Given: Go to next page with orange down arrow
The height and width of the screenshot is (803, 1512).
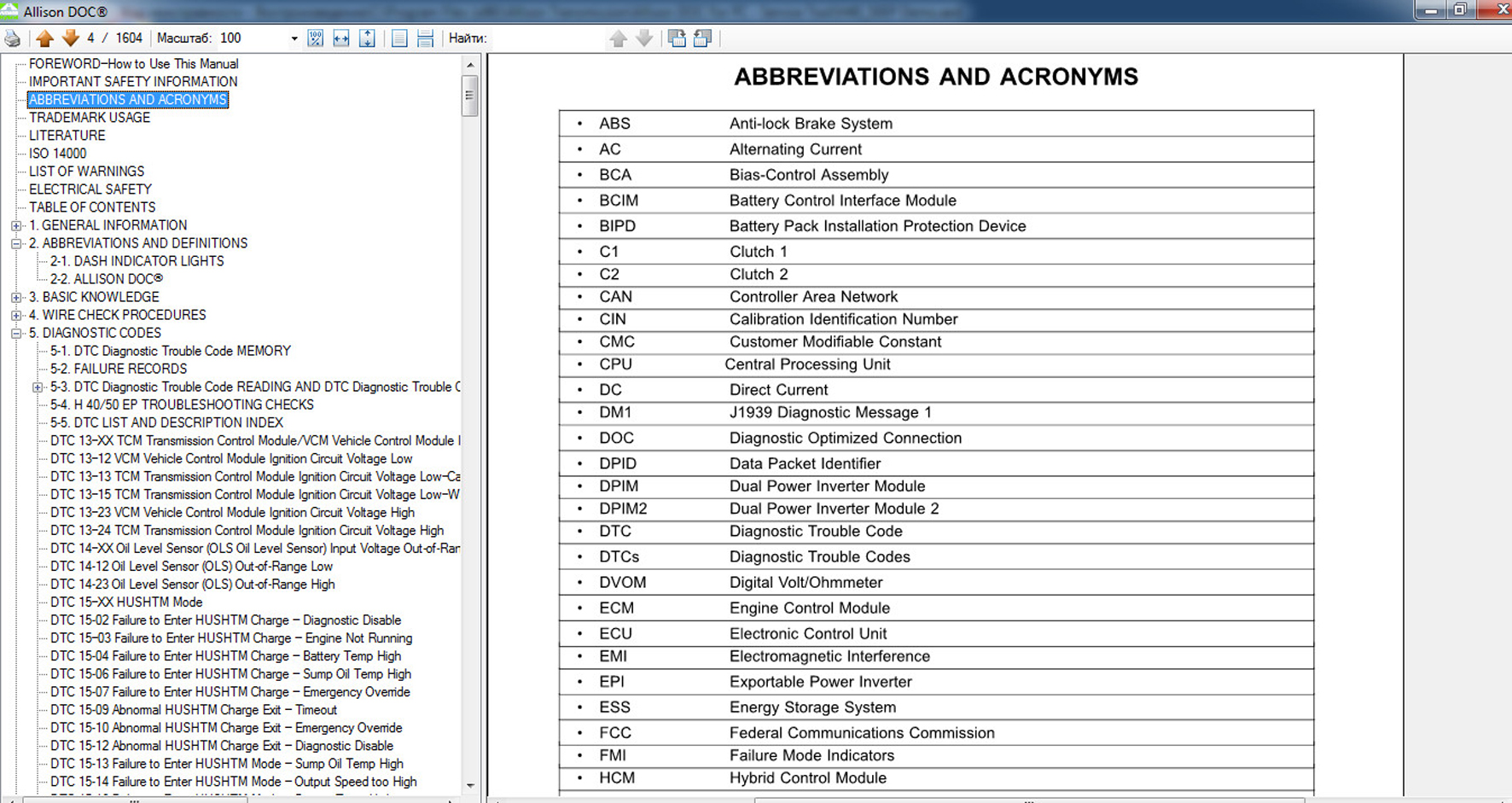Looking at the screenshot, I should pos(71,38).
